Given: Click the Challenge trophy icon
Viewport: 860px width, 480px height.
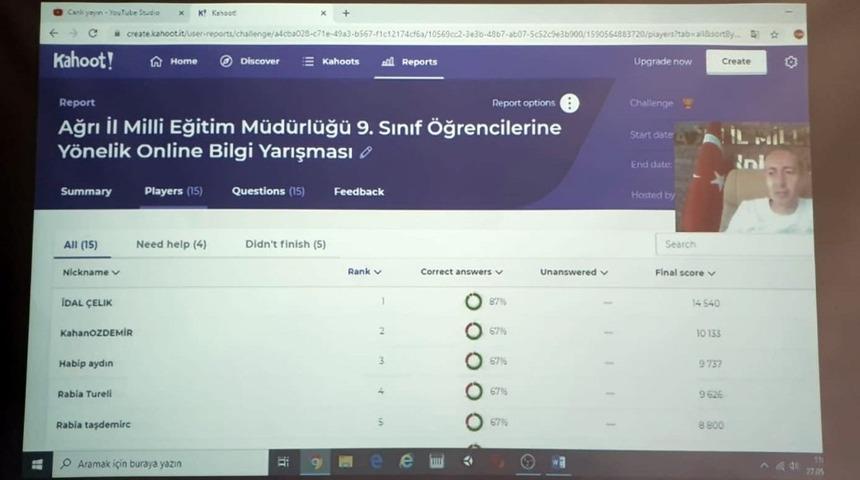Looking at the screenshot, I should point(688,103).
